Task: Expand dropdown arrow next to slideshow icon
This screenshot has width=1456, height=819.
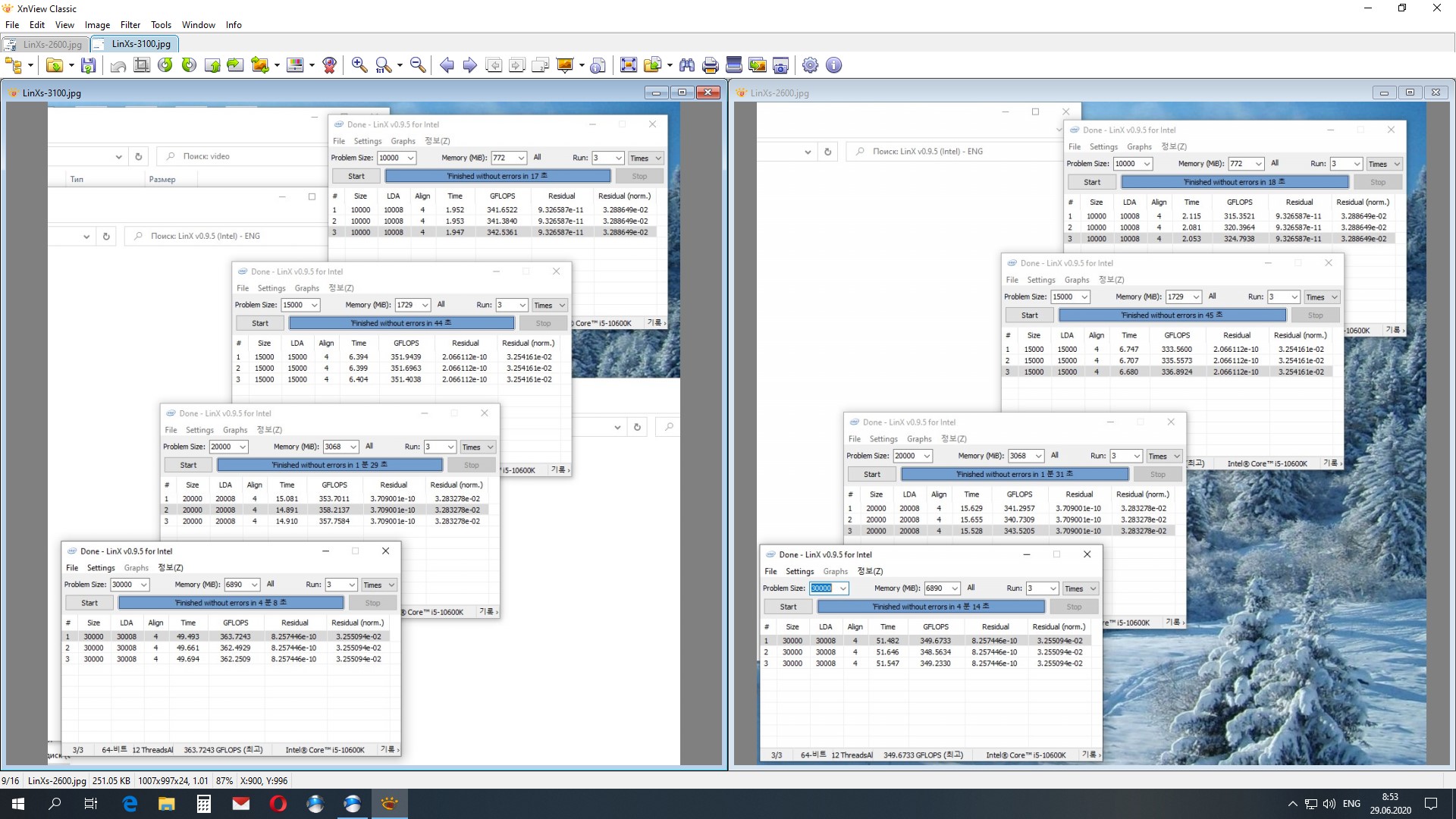Action: pyautogui.click(x=582, y=65)
